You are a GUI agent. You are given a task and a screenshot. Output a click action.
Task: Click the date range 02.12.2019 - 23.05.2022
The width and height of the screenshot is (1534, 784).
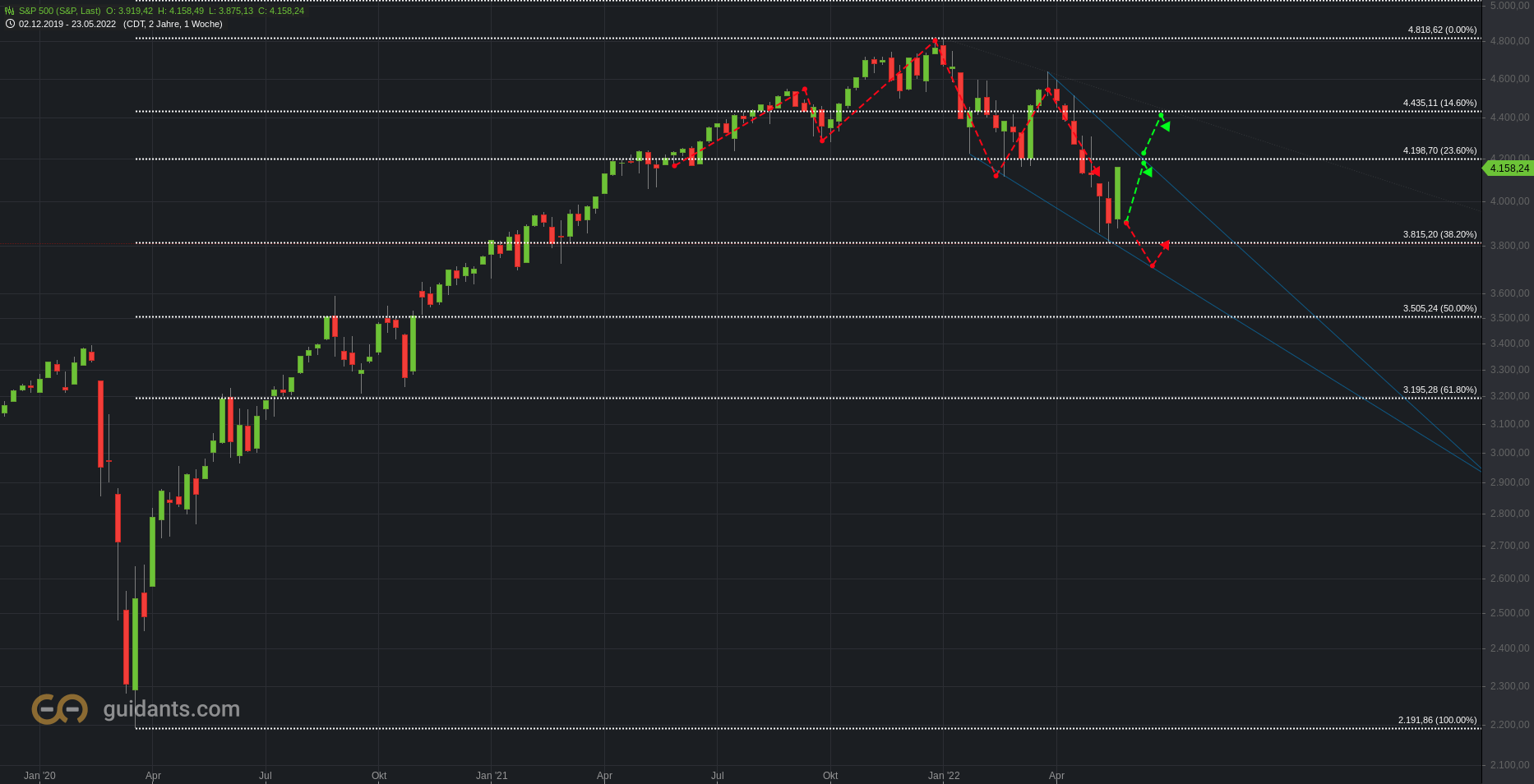[67, 24]
